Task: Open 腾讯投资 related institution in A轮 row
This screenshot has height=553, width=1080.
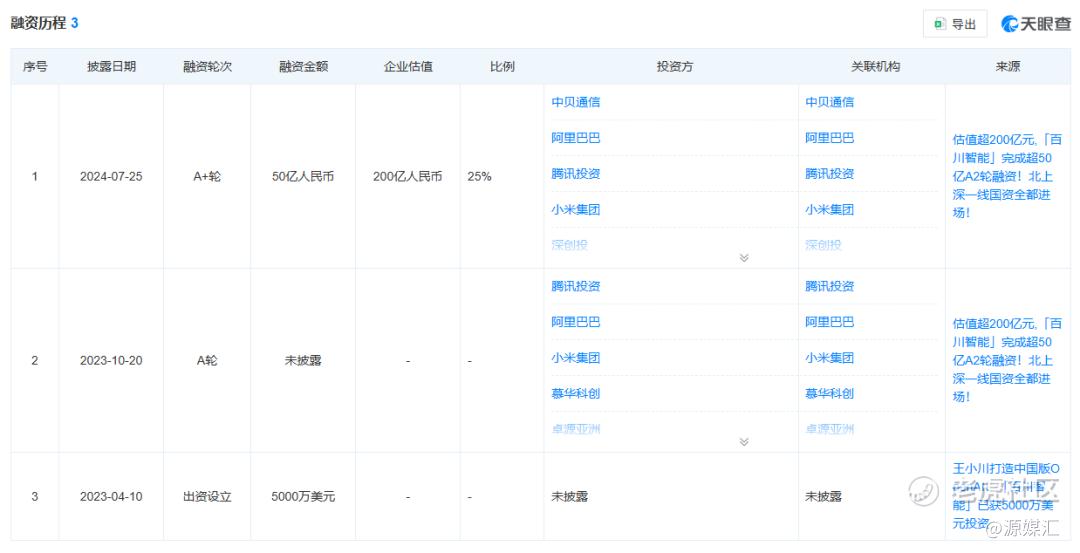Action: coord(830,286)
